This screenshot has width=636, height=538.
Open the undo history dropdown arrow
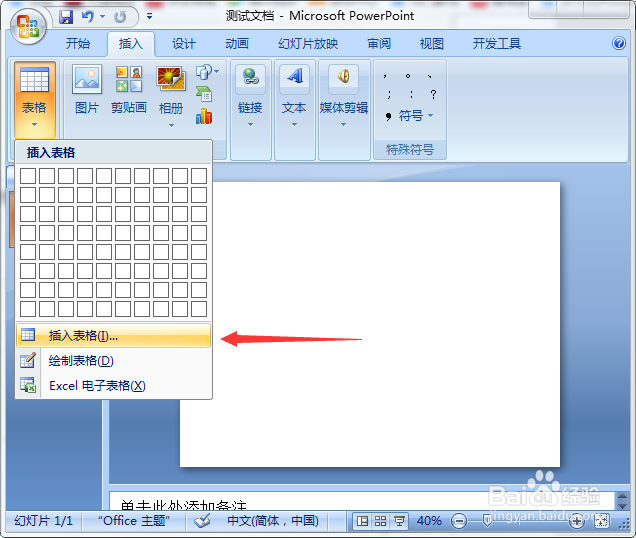pyautogui.click(x=103, y=17)
